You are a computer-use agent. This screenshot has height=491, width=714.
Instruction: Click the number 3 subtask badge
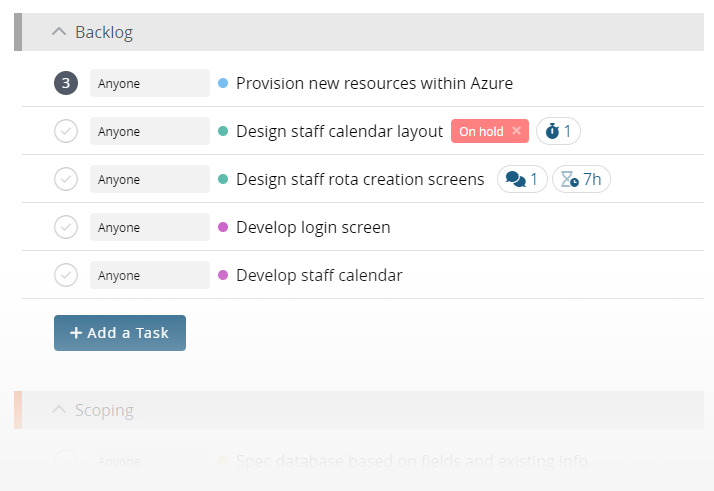pos(66,83)
